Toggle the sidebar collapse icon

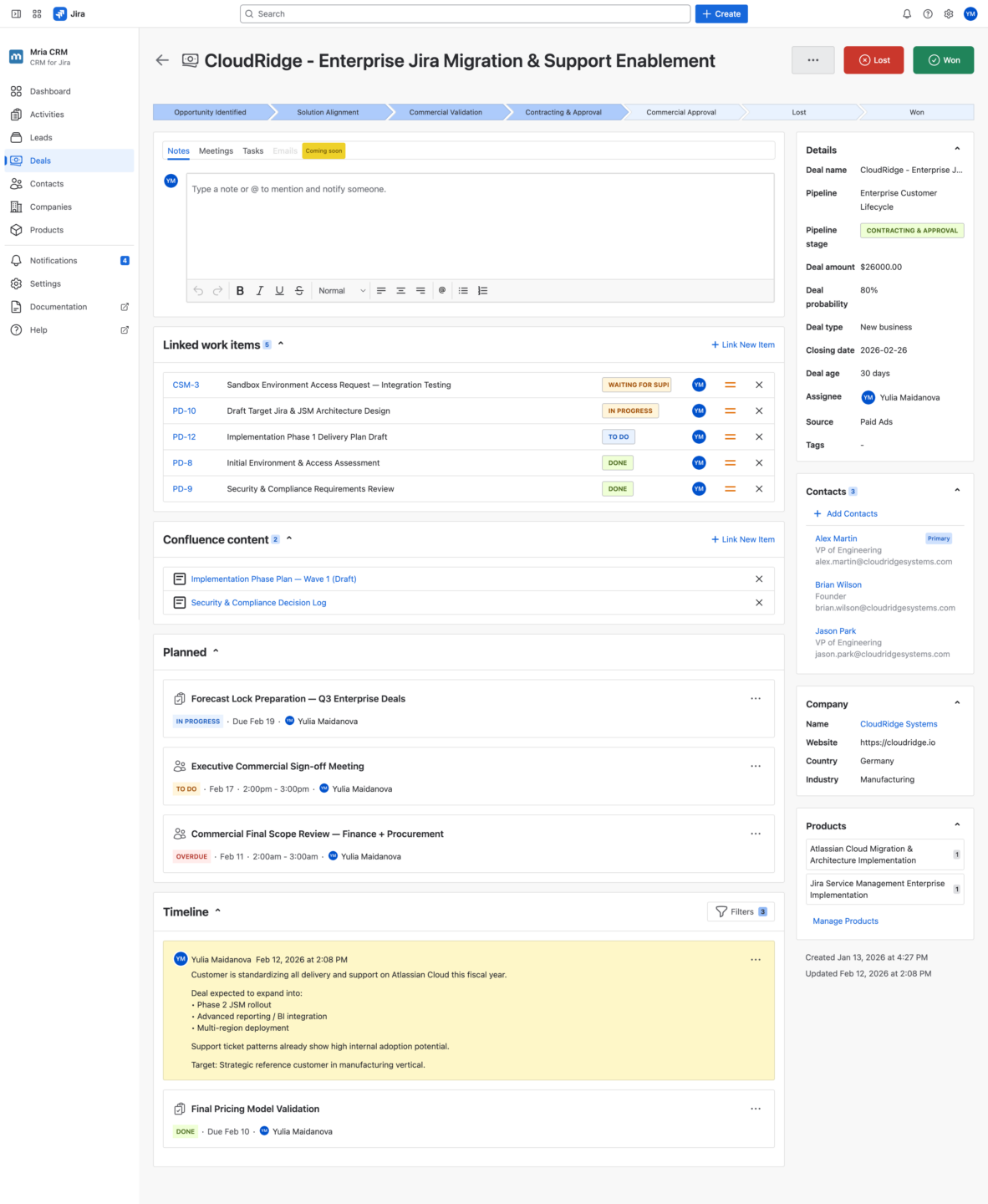coord(16,14)
